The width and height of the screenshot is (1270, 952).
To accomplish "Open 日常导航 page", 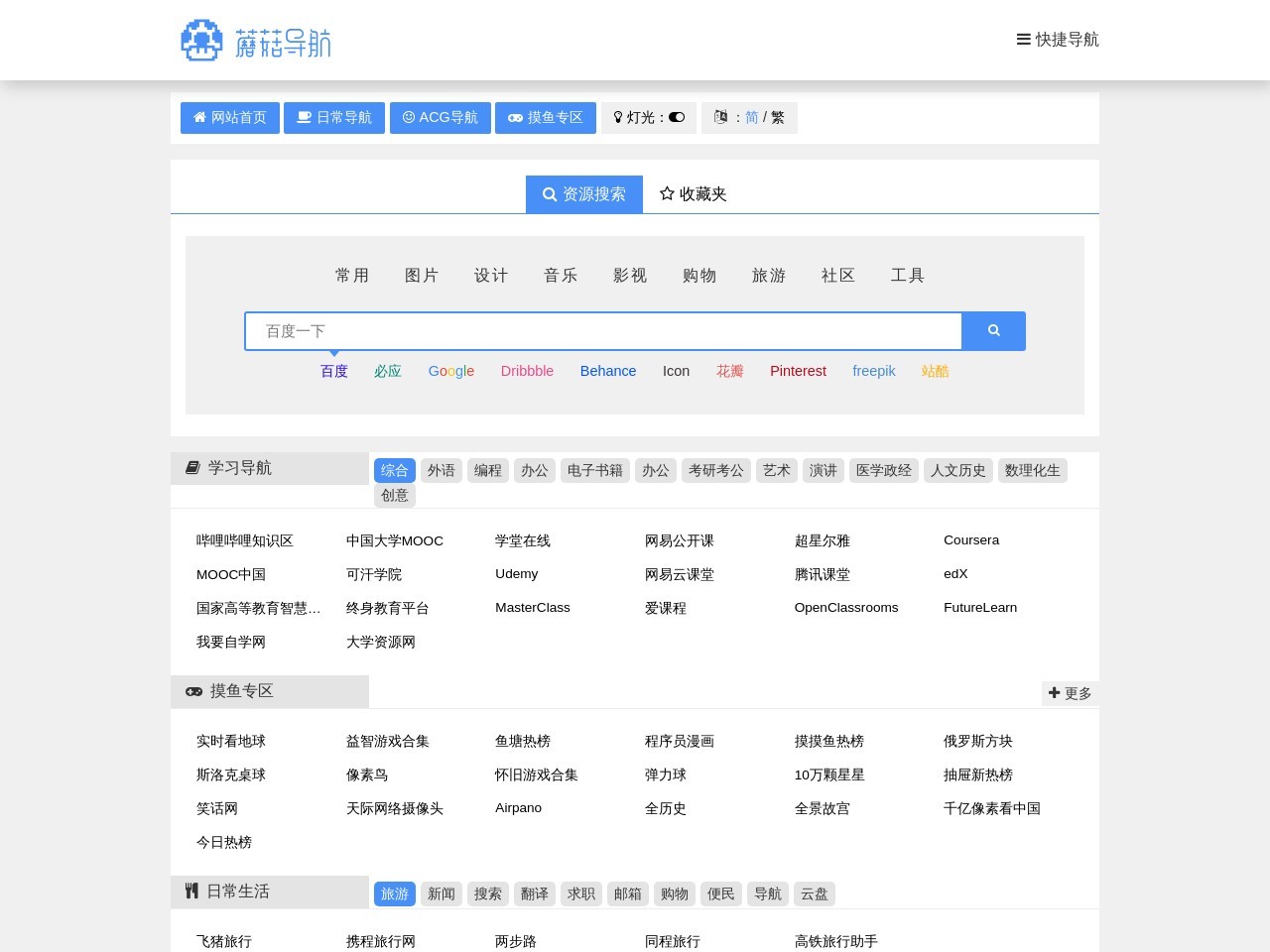I will tap(334, 117).
